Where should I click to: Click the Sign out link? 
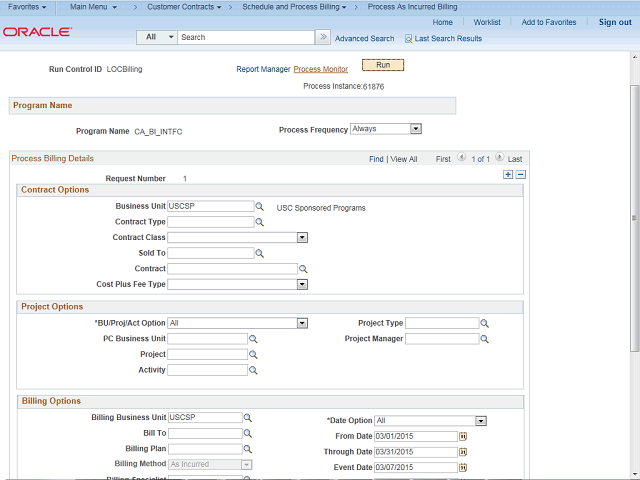coord(614,22)
